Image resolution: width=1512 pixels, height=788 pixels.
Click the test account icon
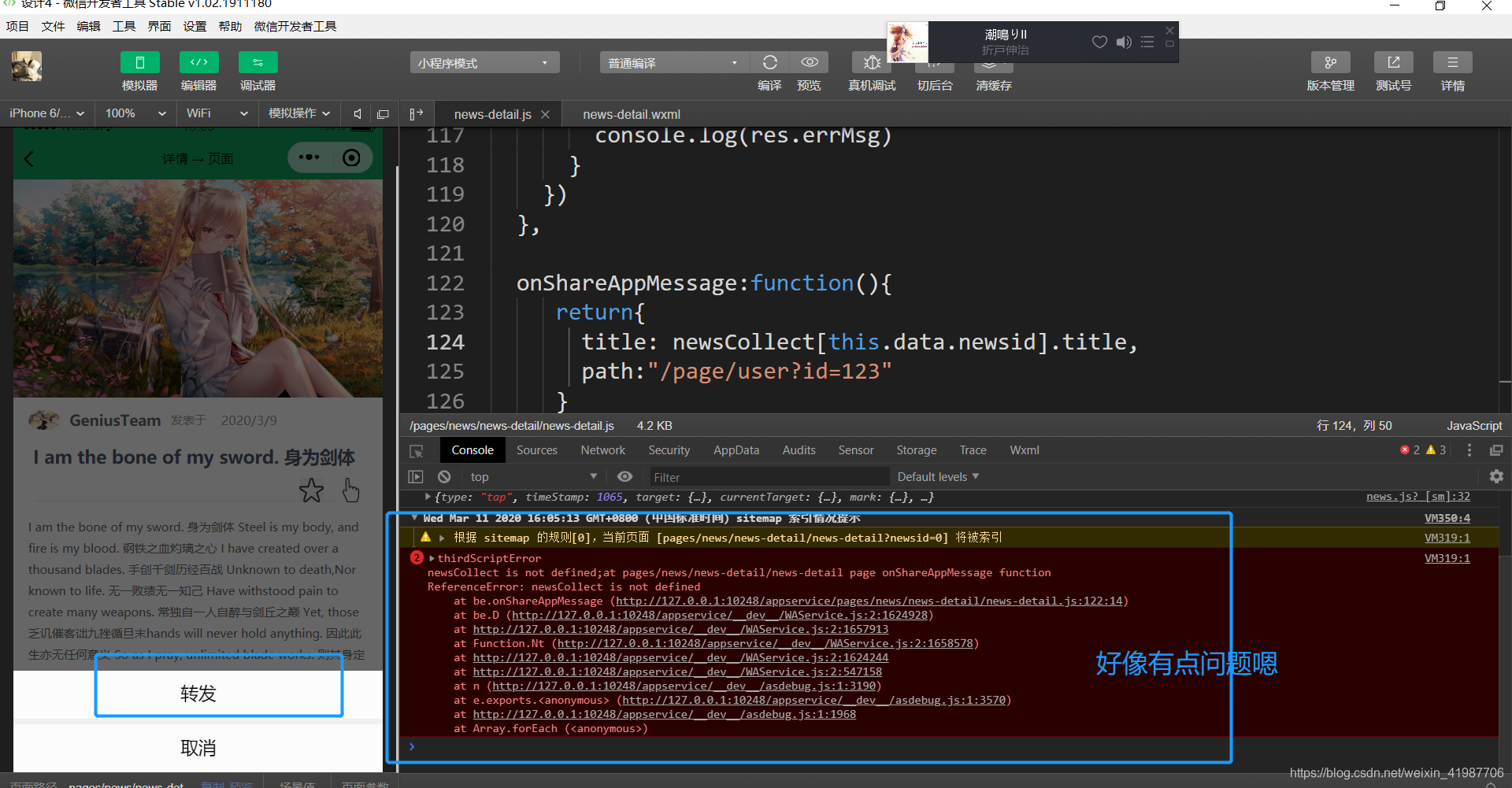1393,62
